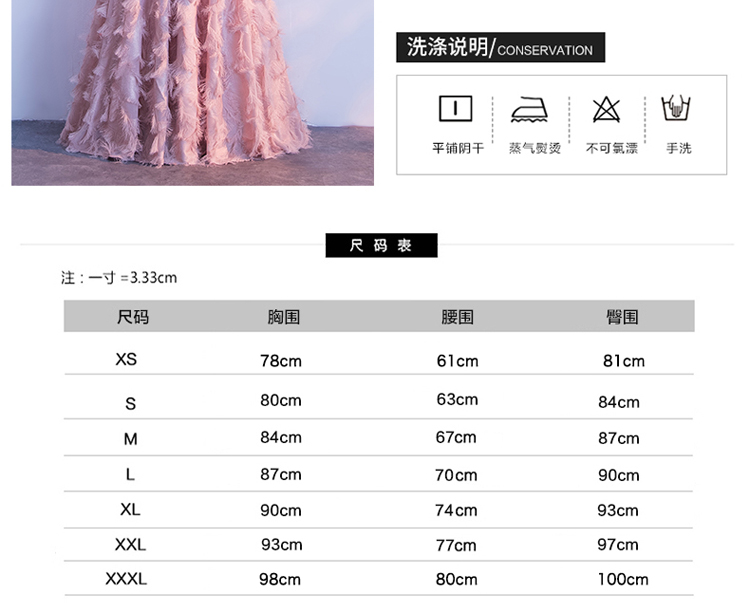Click the 90cm hip value for L
750x616 pixels.
point(618,475)
